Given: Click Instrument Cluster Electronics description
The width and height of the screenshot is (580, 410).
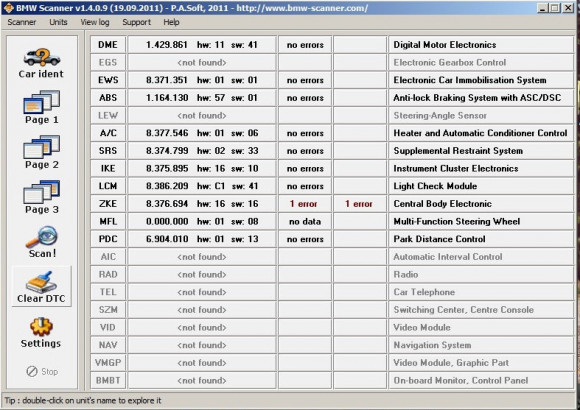Looking at the screenshot, I should point(456,168).
